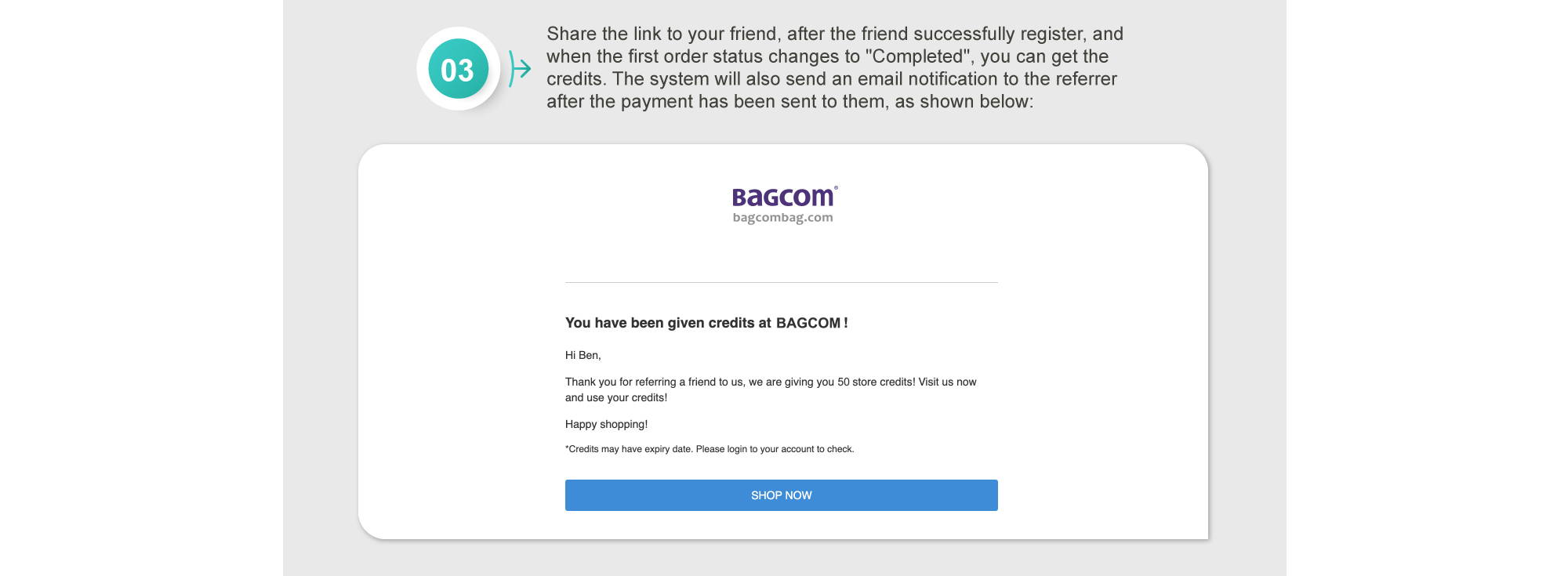1568x576 pixels.
Task: Click the credits expiry date footnote
Action: (710, 449)
